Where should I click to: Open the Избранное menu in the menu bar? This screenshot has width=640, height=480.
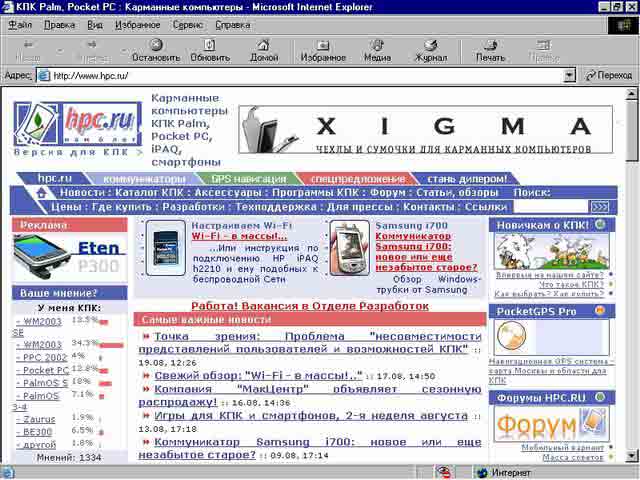tap(138, 25)
